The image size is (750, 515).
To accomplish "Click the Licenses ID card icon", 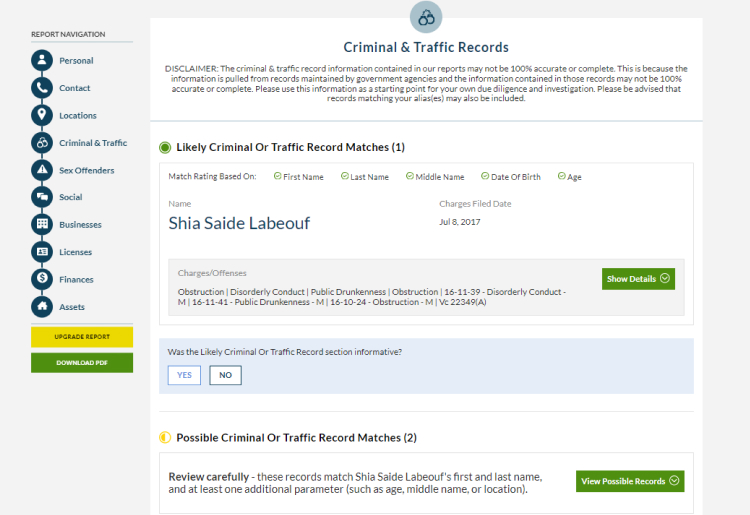I will [x=42, y=252].
